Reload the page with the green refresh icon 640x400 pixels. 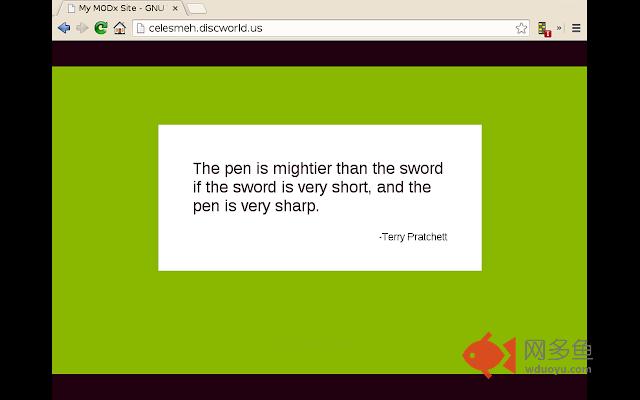[x=101, y=28]
